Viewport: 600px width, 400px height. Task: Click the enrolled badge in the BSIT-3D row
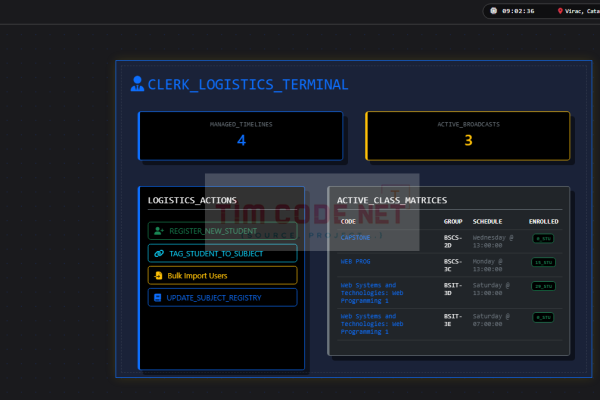pyautogui.click(x=543, y=286)
